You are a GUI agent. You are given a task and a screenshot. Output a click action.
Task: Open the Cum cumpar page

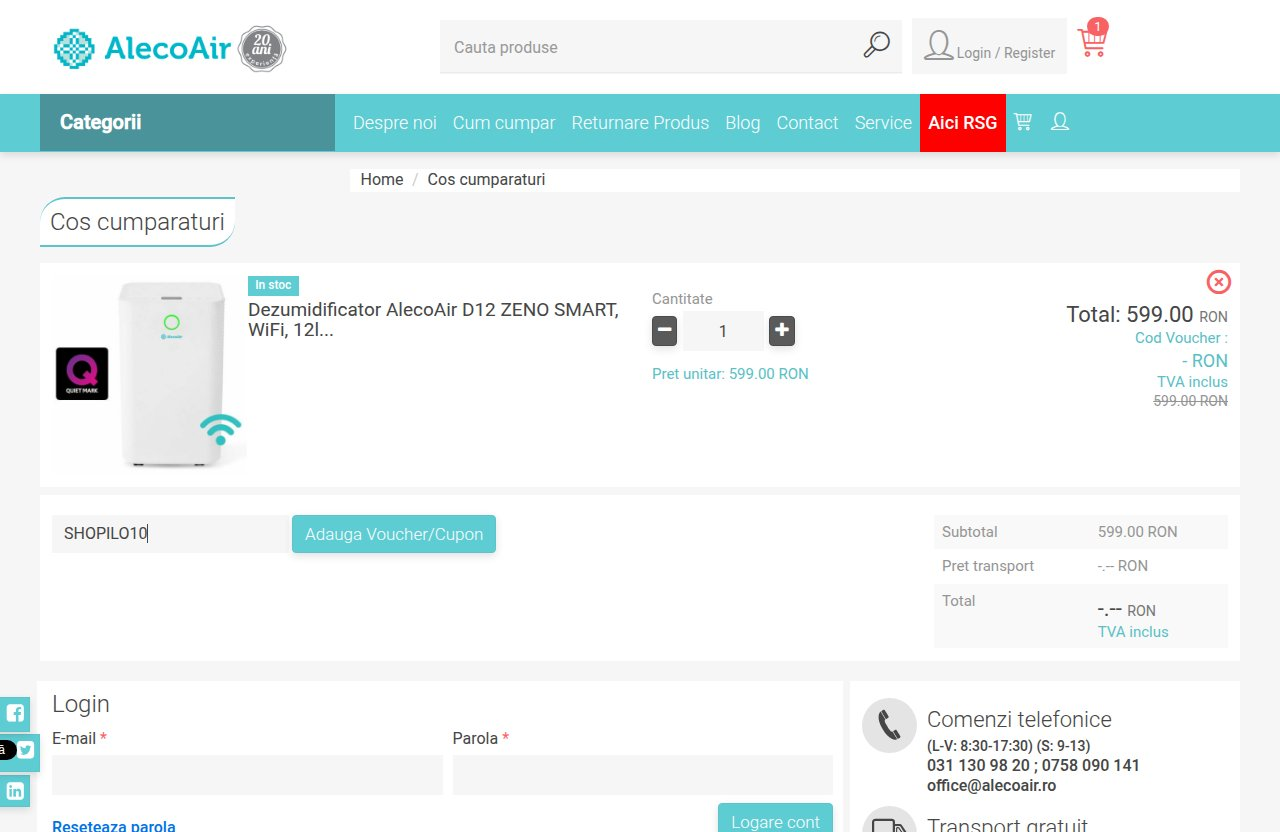[x=504, y=122]
